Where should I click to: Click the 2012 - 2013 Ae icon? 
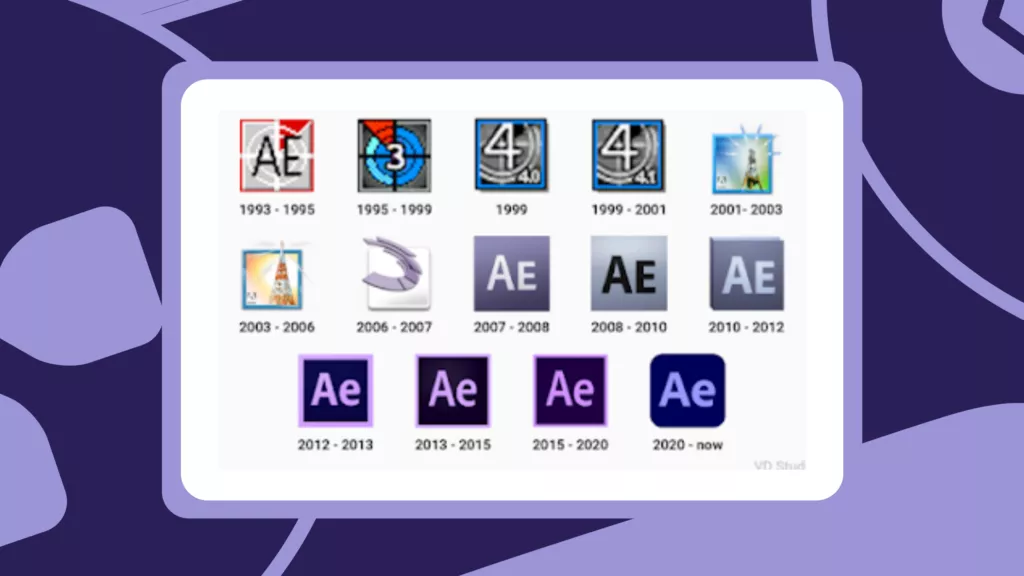point(335,391)
